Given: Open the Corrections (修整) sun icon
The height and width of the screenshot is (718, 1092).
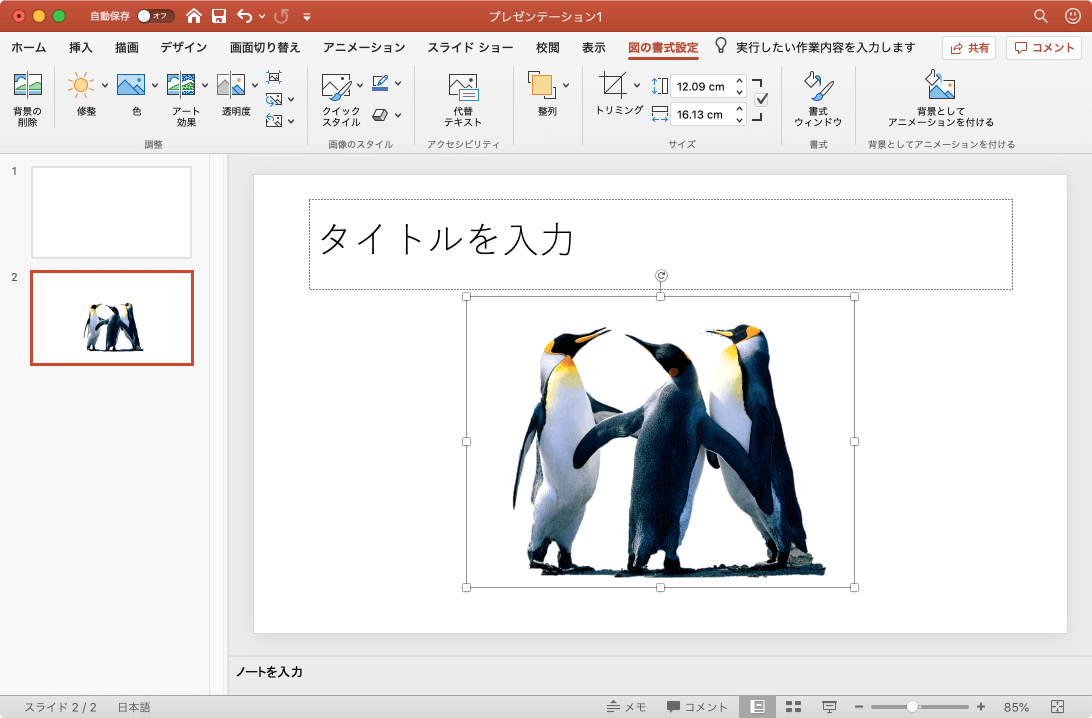Looking at the screenshot, I should click(x=81, y=86).
